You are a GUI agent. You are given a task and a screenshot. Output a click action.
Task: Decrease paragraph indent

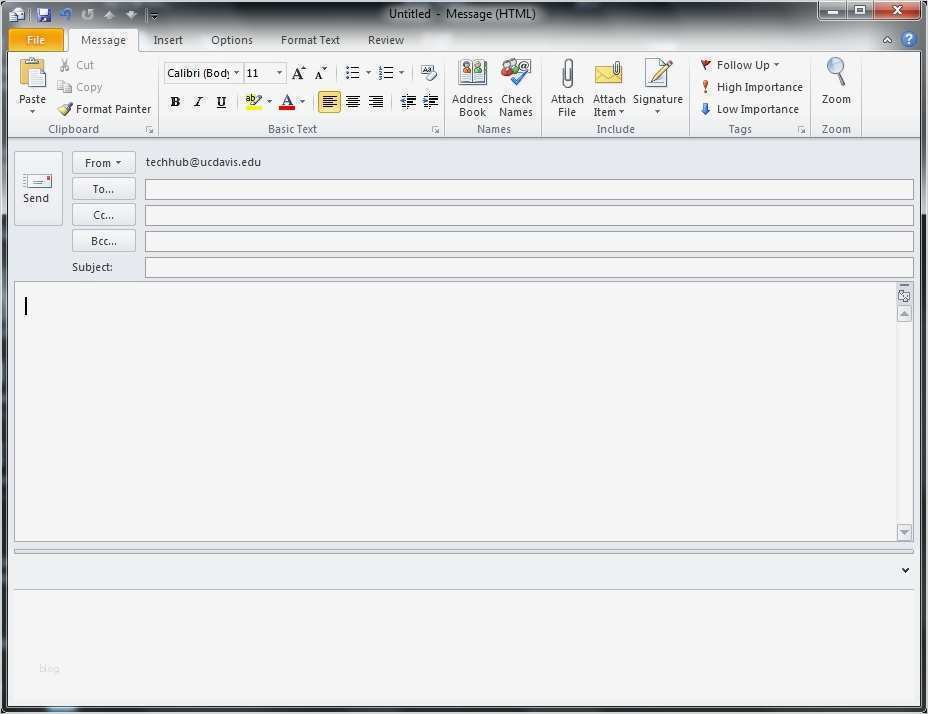coord(408,101)
